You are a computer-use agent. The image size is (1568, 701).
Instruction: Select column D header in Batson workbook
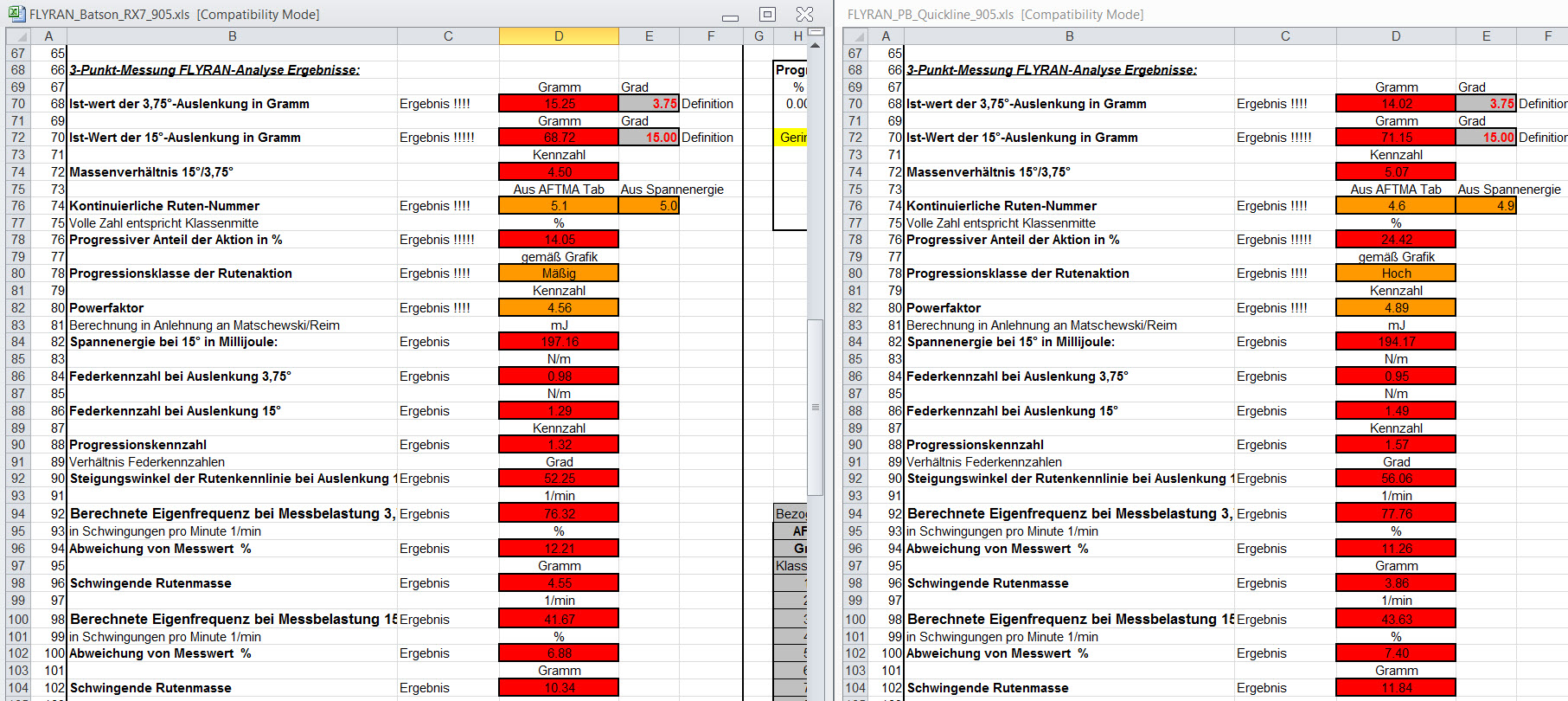coord(559,36)
